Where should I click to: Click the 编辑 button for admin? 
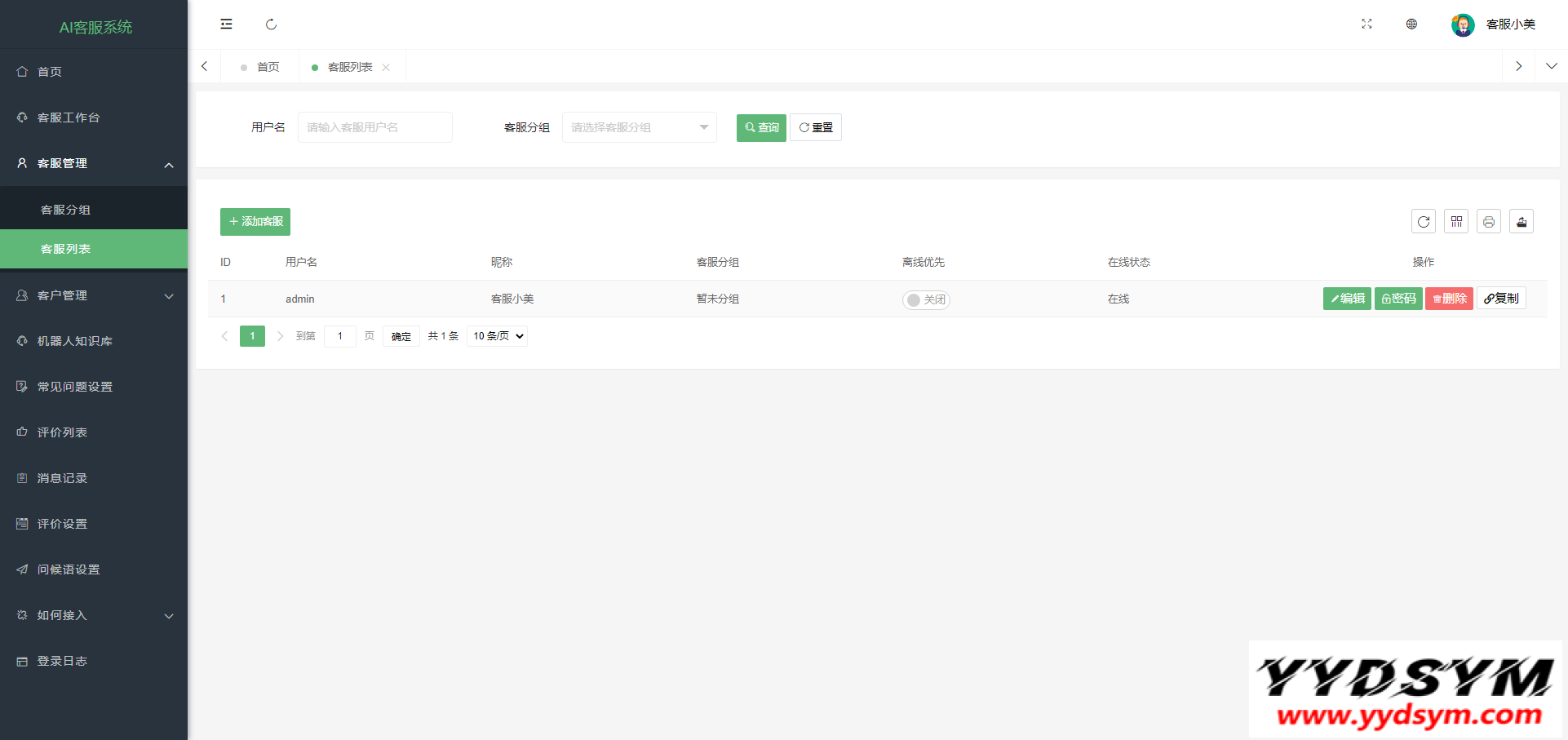(x=1347, y=299)
